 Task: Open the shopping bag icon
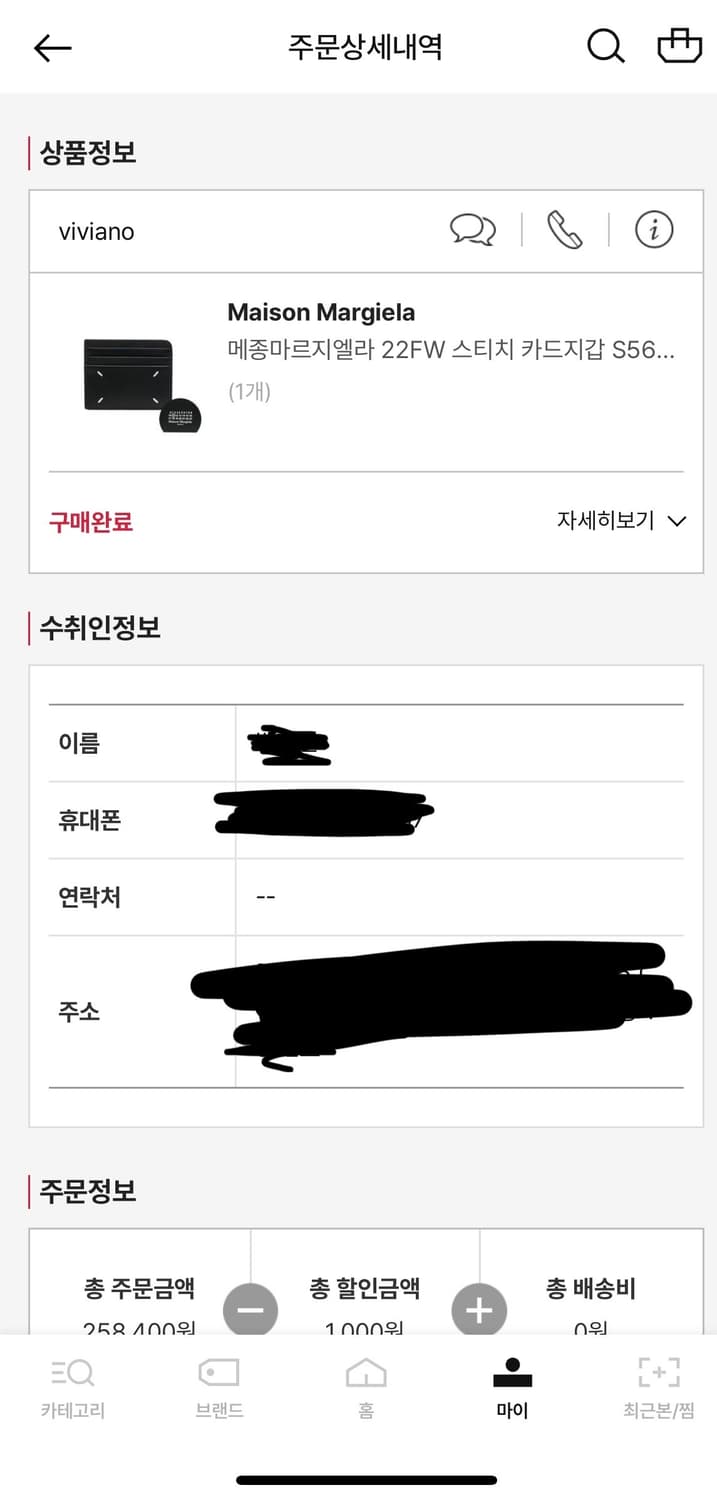pyautogui.click(x=679, y=46)
